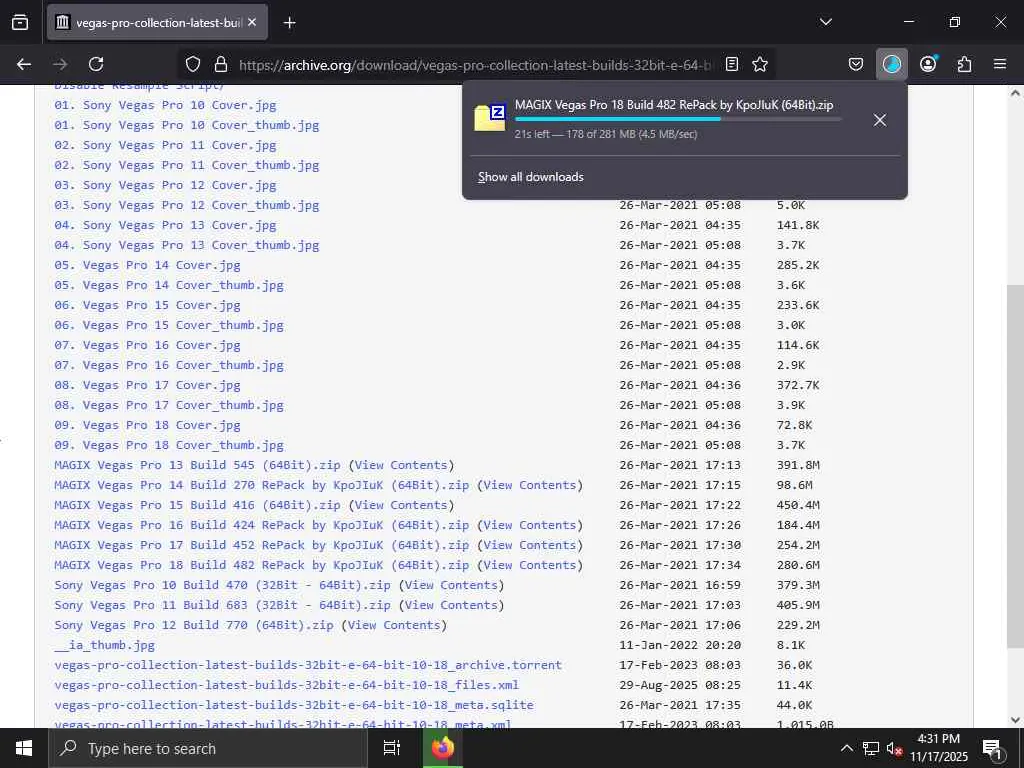Image resolution: width=1024 pixels, height=768 pixels.
Task: Open the Firefox account icon
Action: (928, 64)
